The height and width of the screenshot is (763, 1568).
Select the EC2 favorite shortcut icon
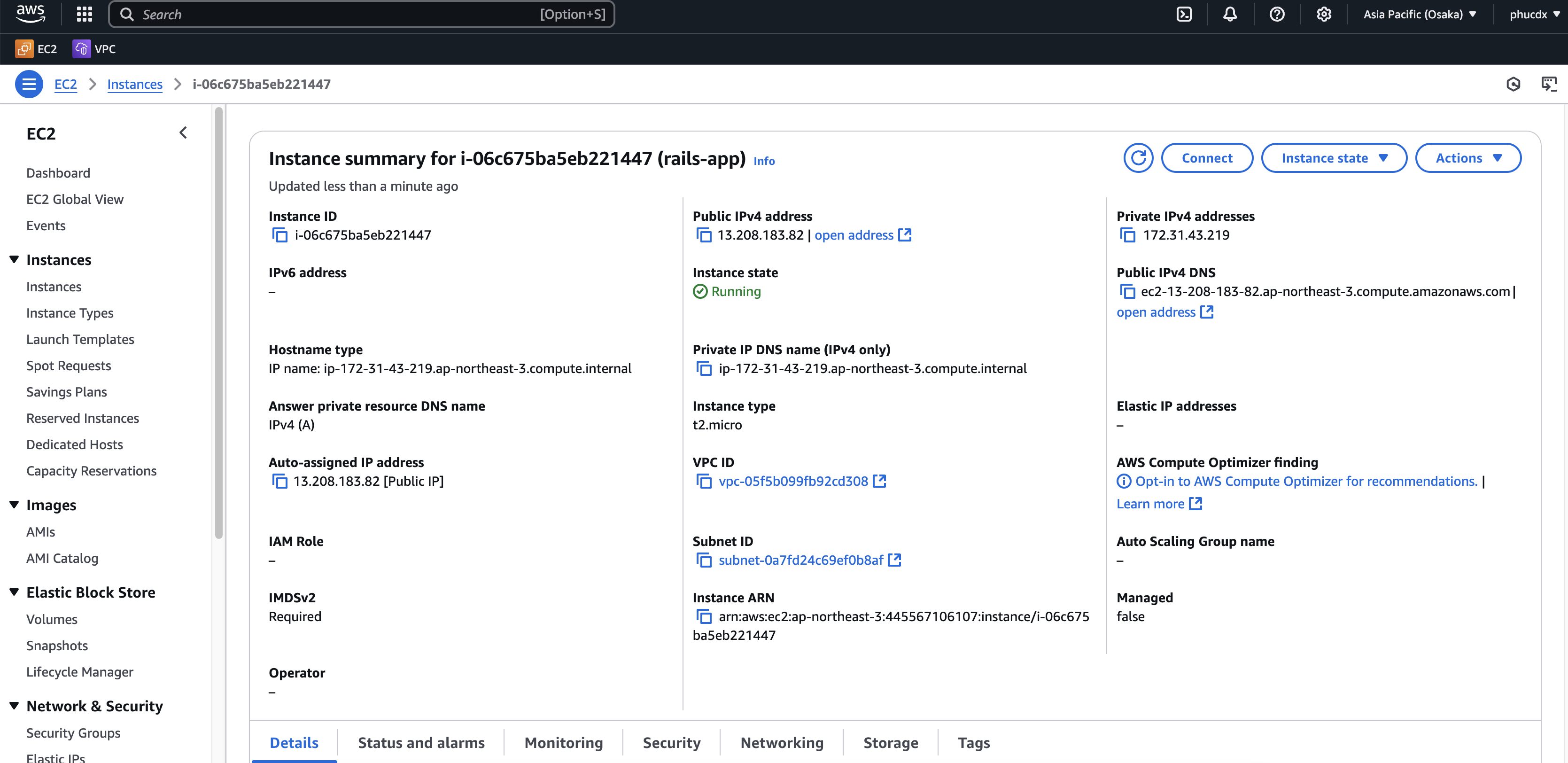pyautogui.click(x=24, y=49)
